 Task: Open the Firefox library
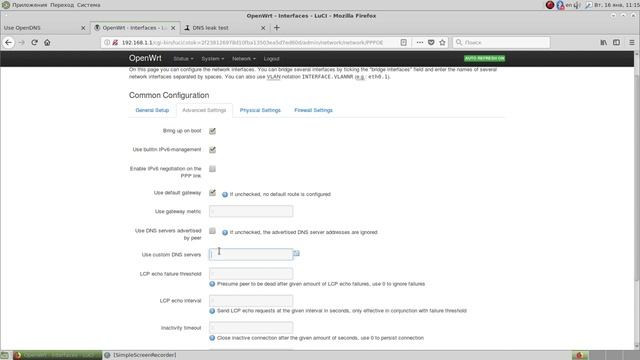tap(604, 42)
